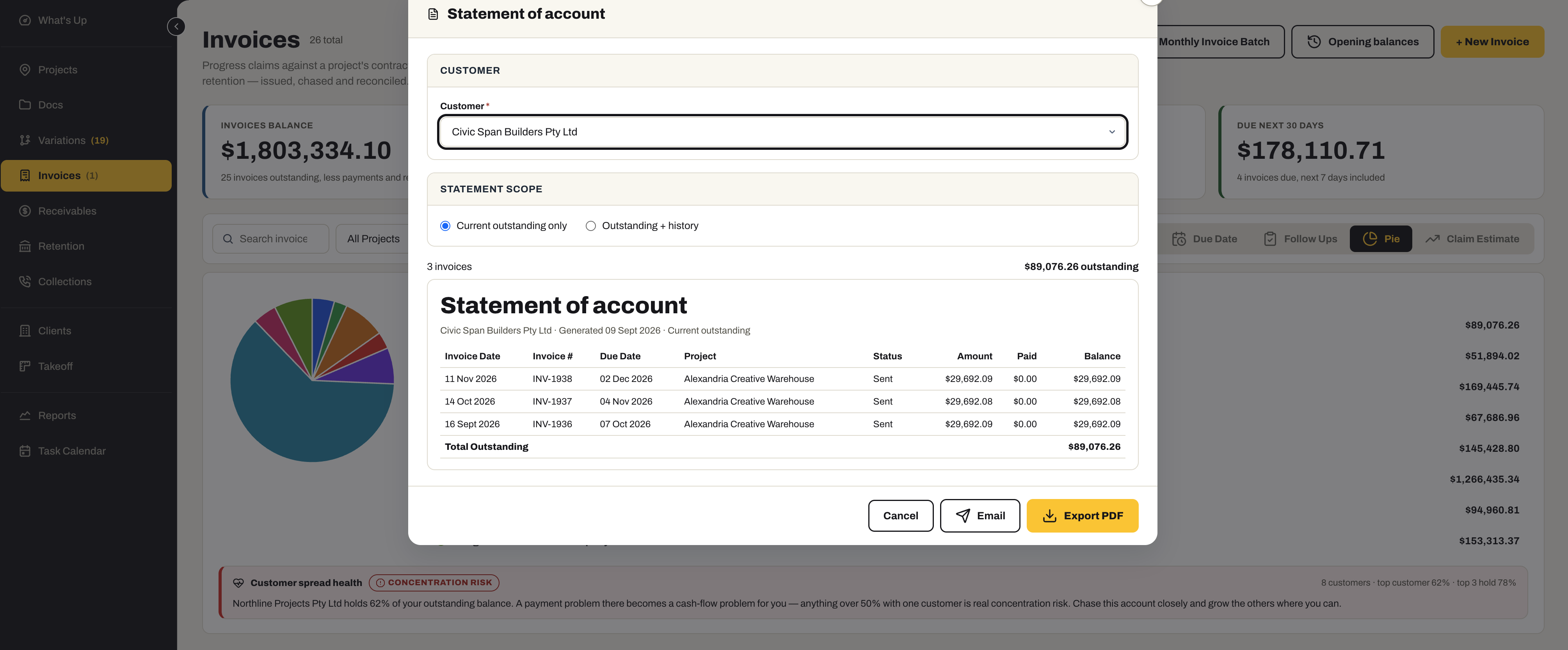Viewport: 1568px width, 650px height.
Task: Click the 16 Sept 2026 invoice date
Action: pyautogui.click(x=472, y=424)
